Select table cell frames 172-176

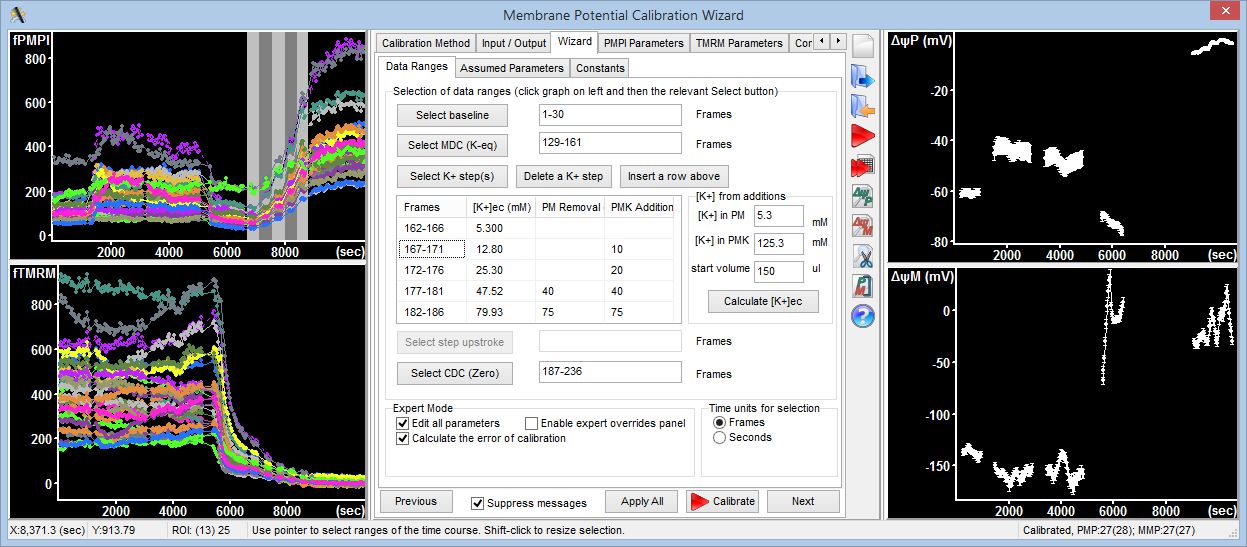point(431,270)
